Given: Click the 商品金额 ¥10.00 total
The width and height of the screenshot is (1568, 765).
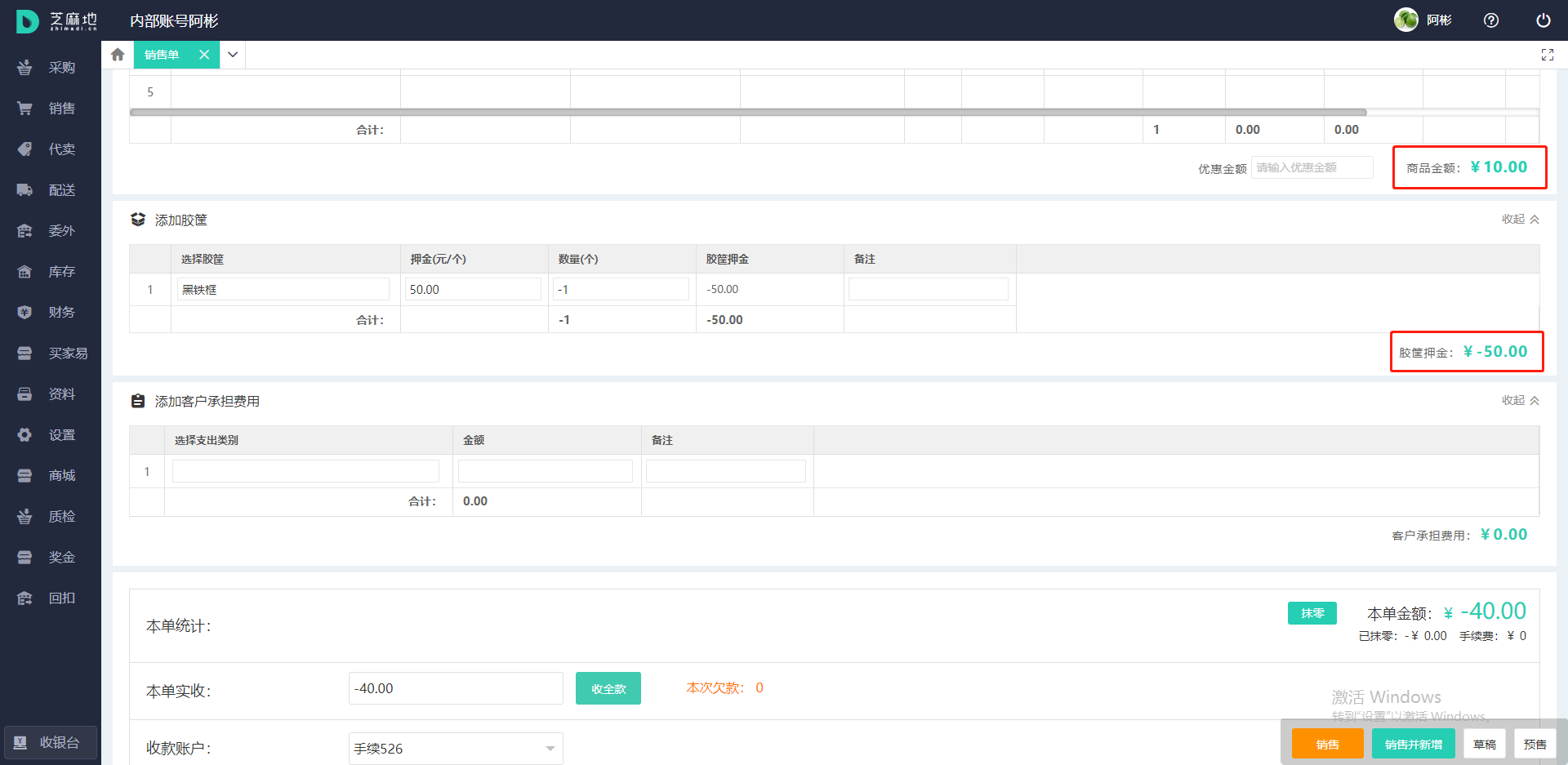Looking at the screenshot, I should [x=1467, y=167].
